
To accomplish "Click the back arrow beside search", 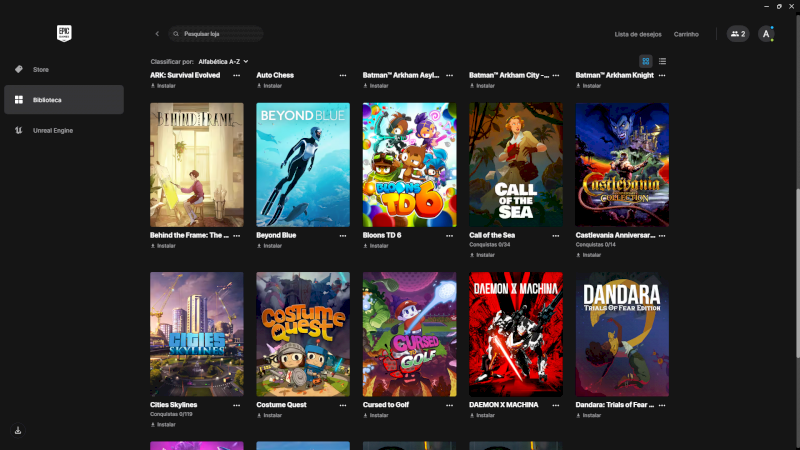I will click(x=157, y=34).
